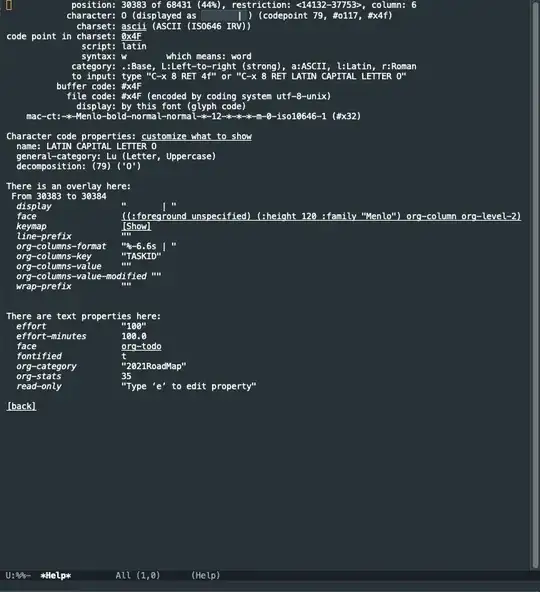The height and width of the screenshot is (592, 540).
Task: Click the U:%%- status indicator in mode line
Action: tap(18, 576)
